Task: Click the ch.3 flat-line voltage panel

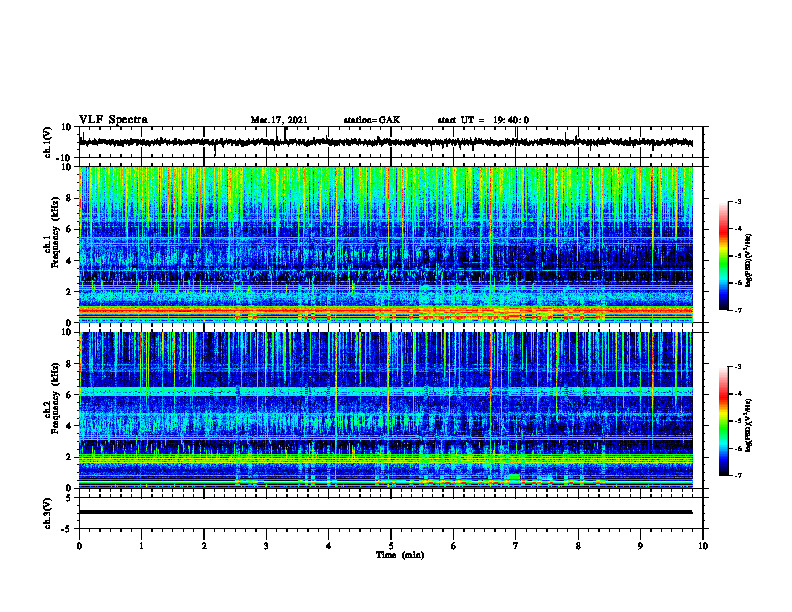Action: 391,513
